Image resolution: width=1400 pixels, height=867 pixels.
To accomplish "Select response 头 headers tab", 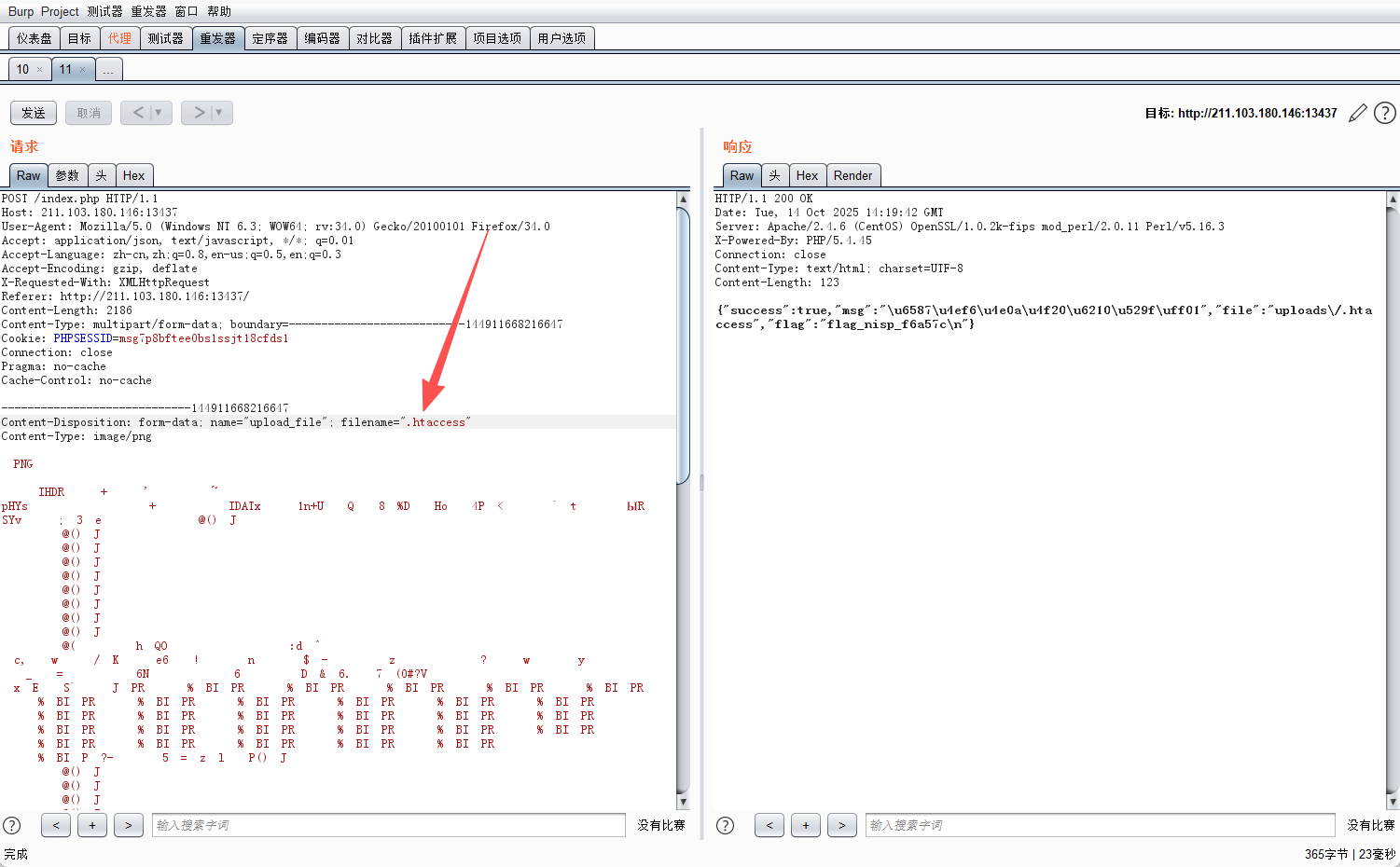I will click(774, 175).
